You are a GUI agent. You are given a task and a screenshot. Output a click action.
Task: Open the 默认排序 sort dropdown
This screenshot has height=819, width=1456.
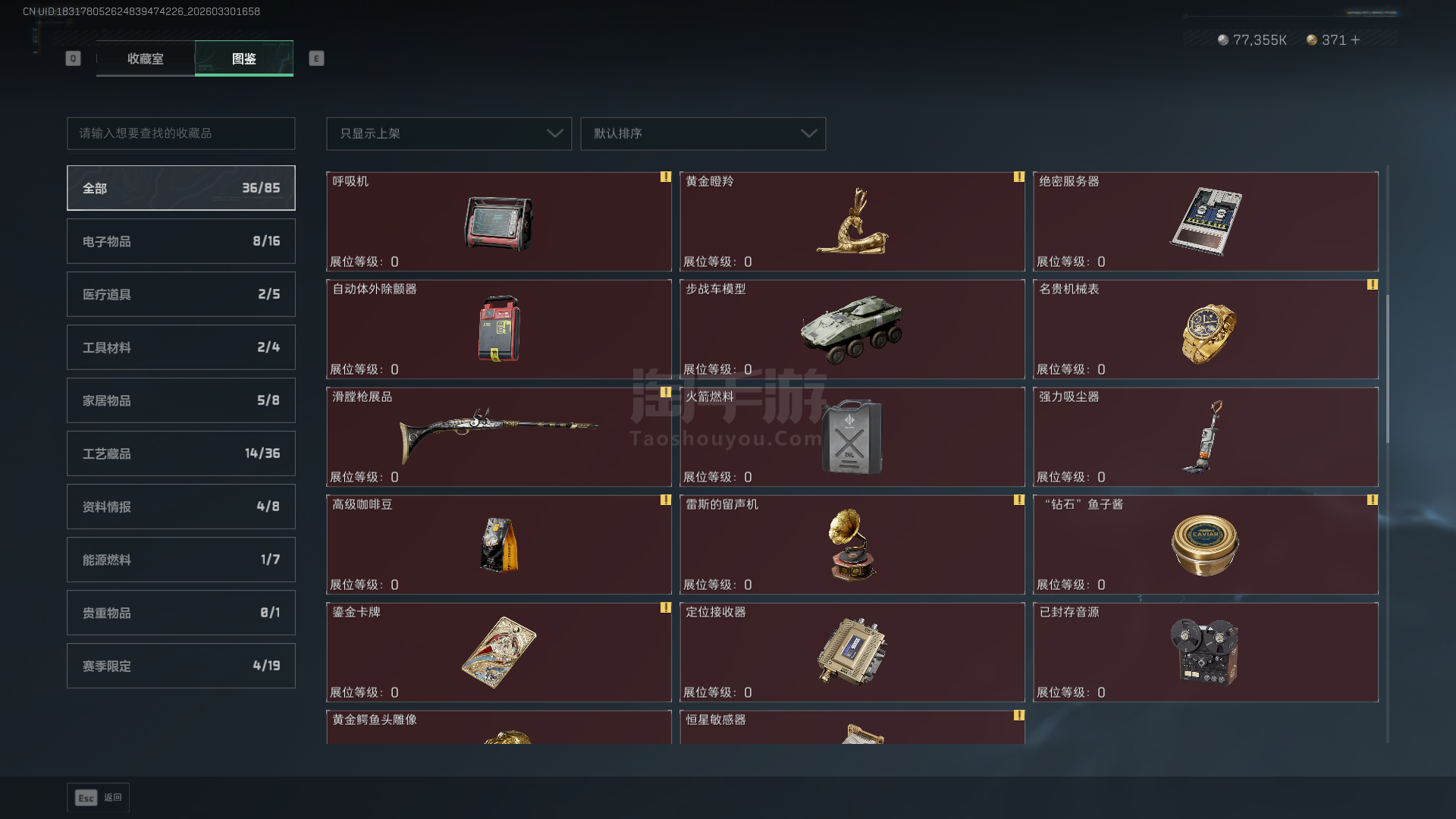(x=703, y=133)
